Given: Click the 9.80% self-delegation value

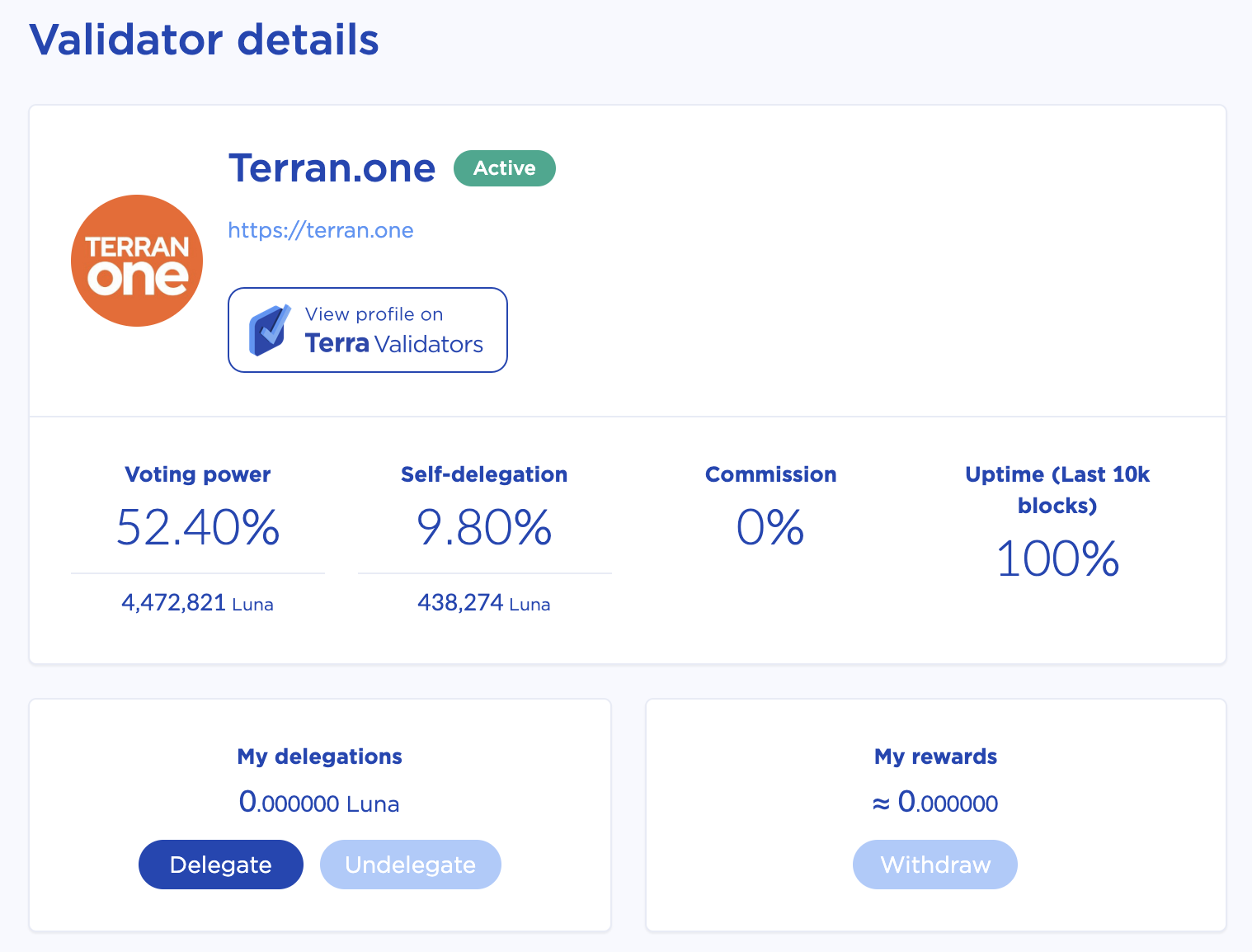Looking at the screenshot, I should click(x=484, y=527).
